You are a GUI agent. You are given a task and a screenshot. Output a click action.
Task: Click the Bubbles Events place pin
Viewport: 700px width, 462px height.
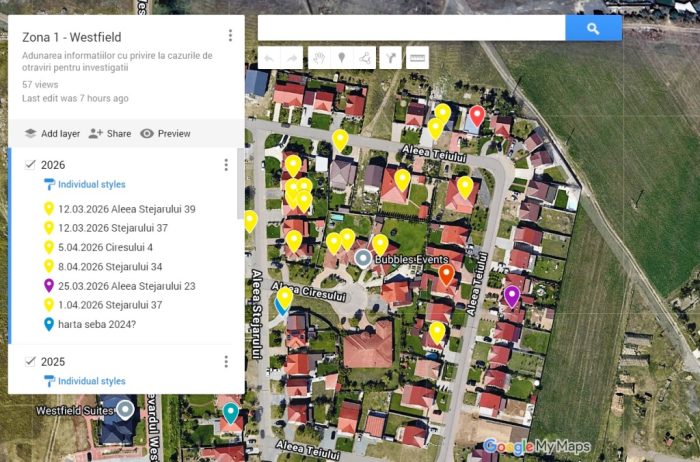point(363,258)
